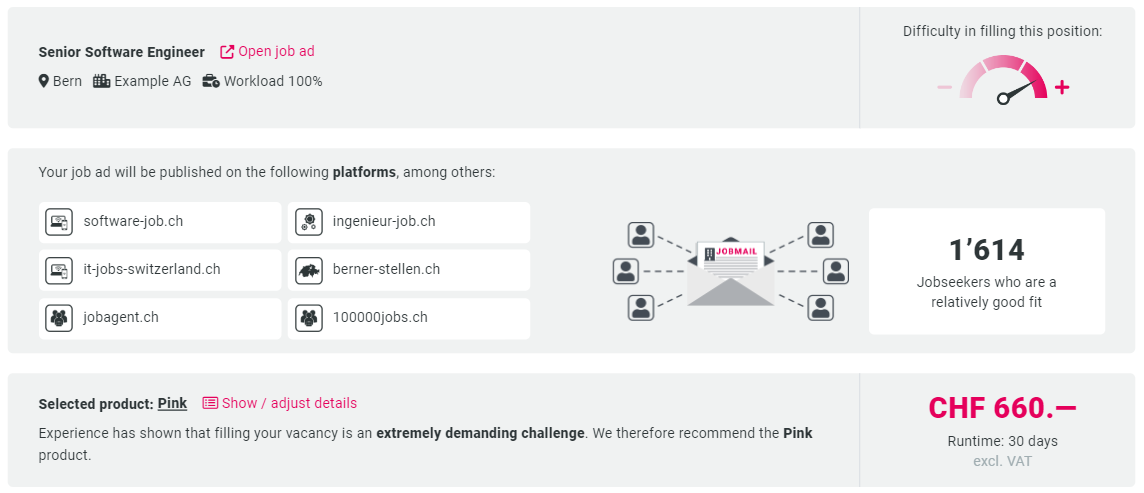Click the Example AG company building icon
Image resolution: width=1144 pixels, height=493 pixels.
pos(101,81)
